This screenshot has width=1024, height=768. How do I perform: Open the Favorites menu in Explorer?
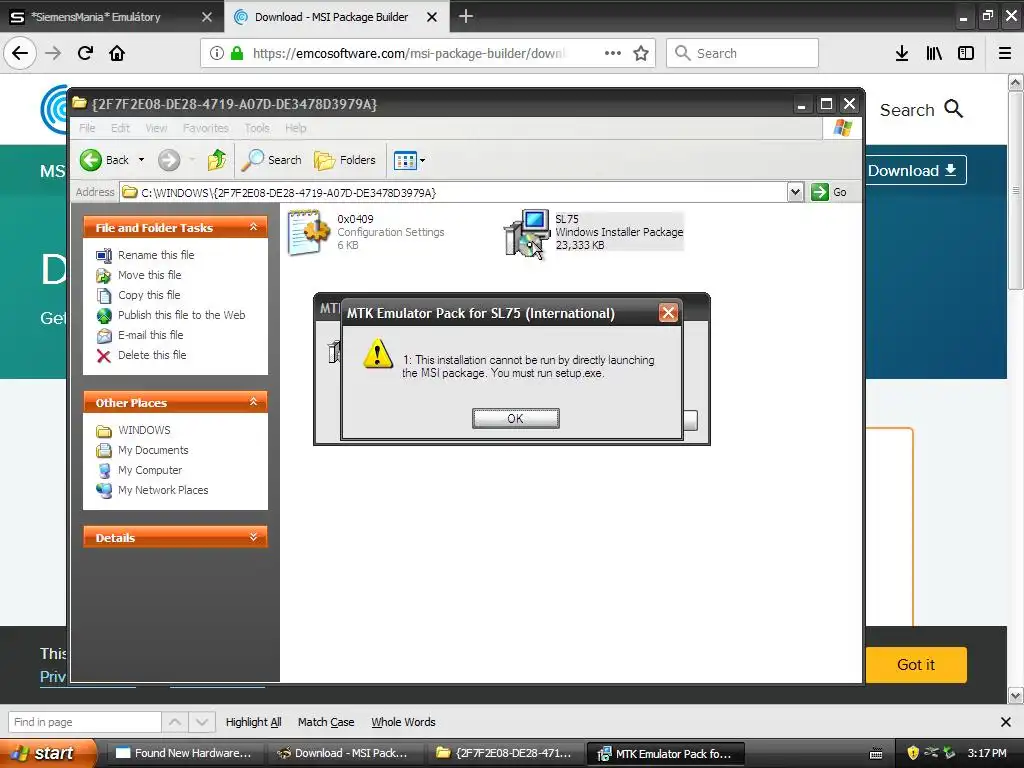tap(206, 128)
